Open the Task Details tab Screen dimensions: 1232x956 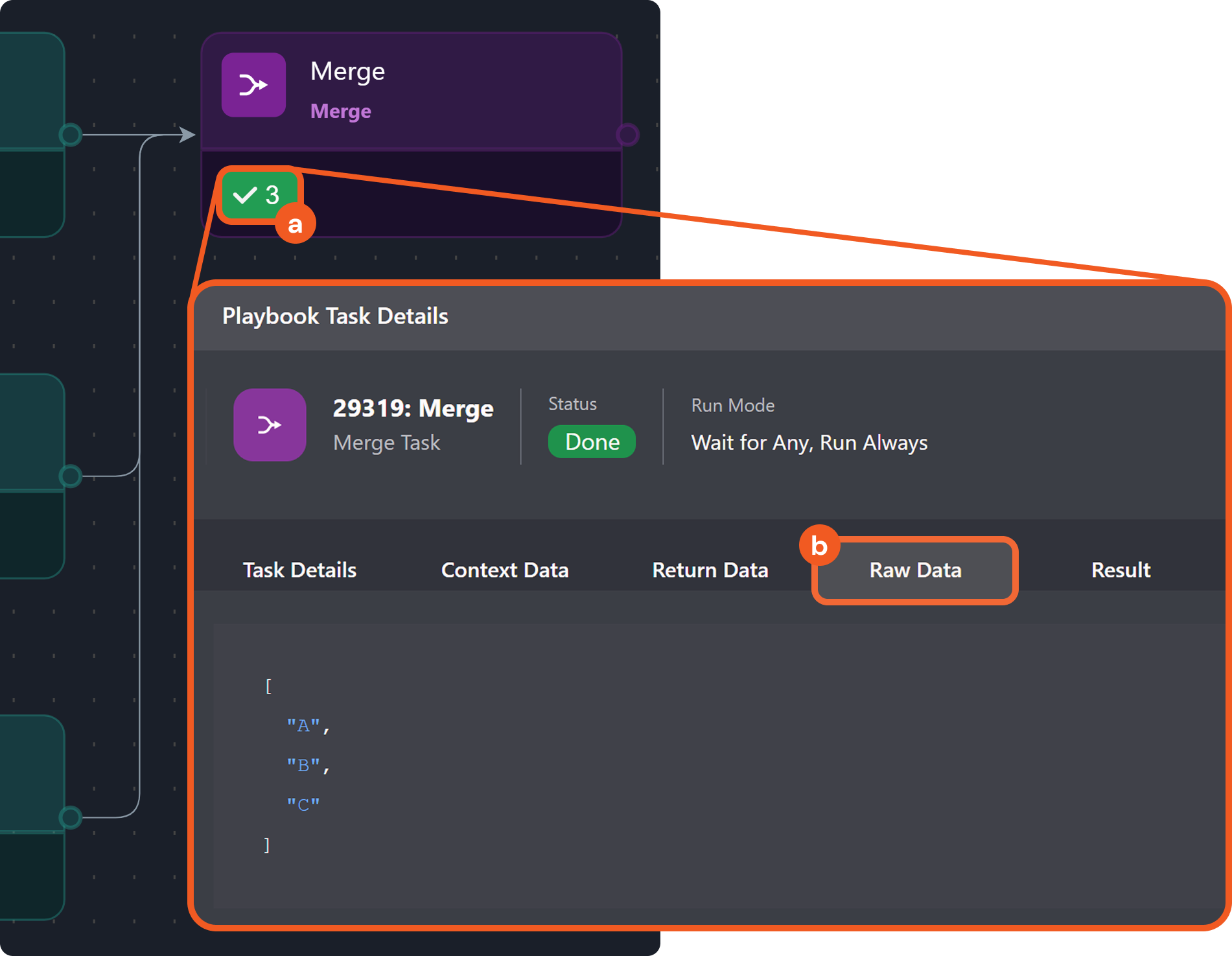click(299, 570)
